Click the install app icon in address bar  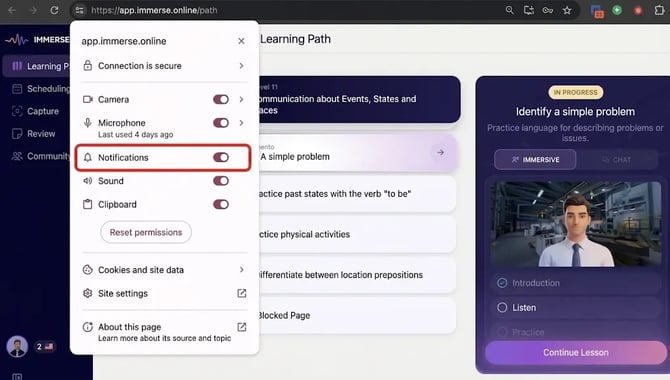[529, 10]
